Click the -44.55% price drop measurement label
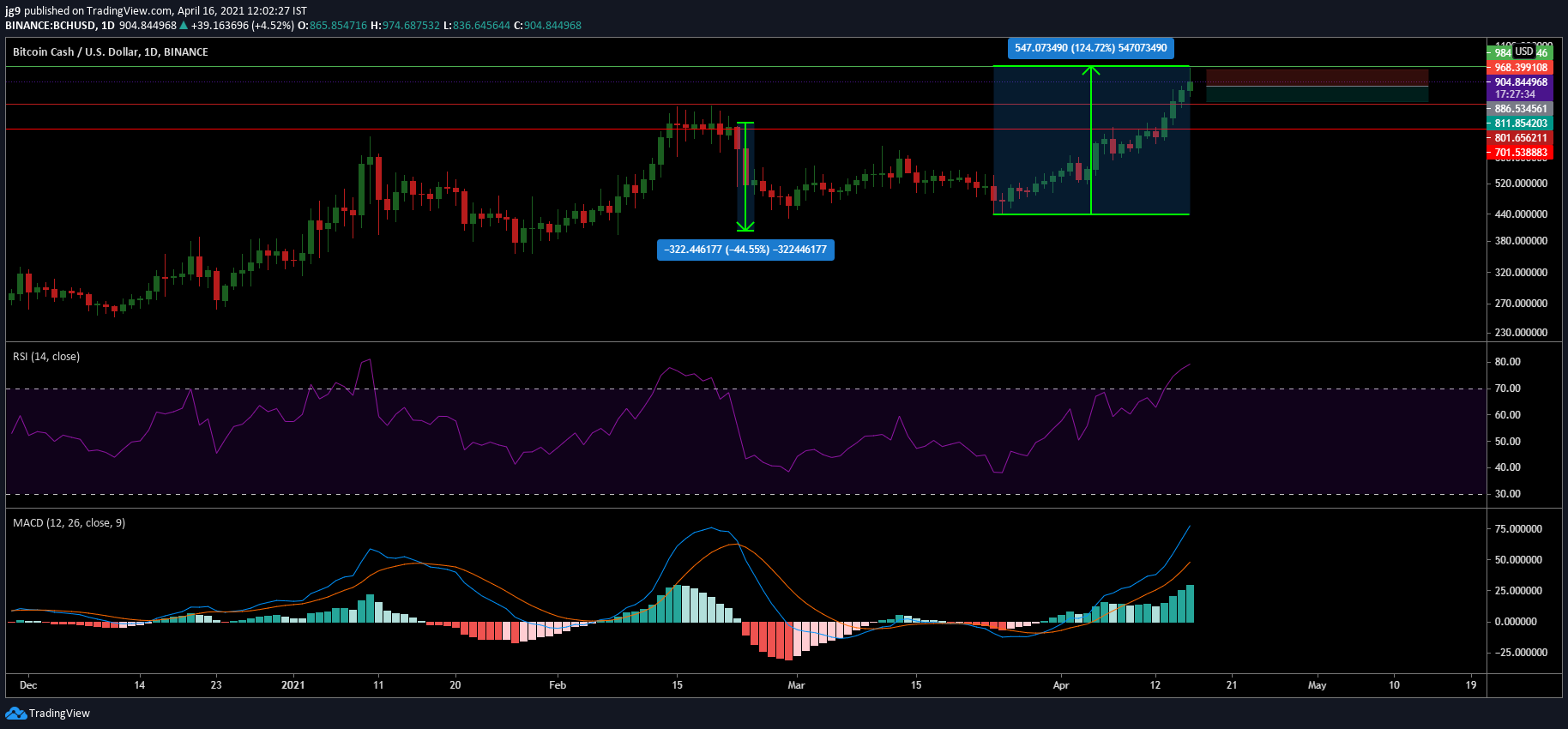Viewport: 1568px width, 729px height. tap(745, 250)
